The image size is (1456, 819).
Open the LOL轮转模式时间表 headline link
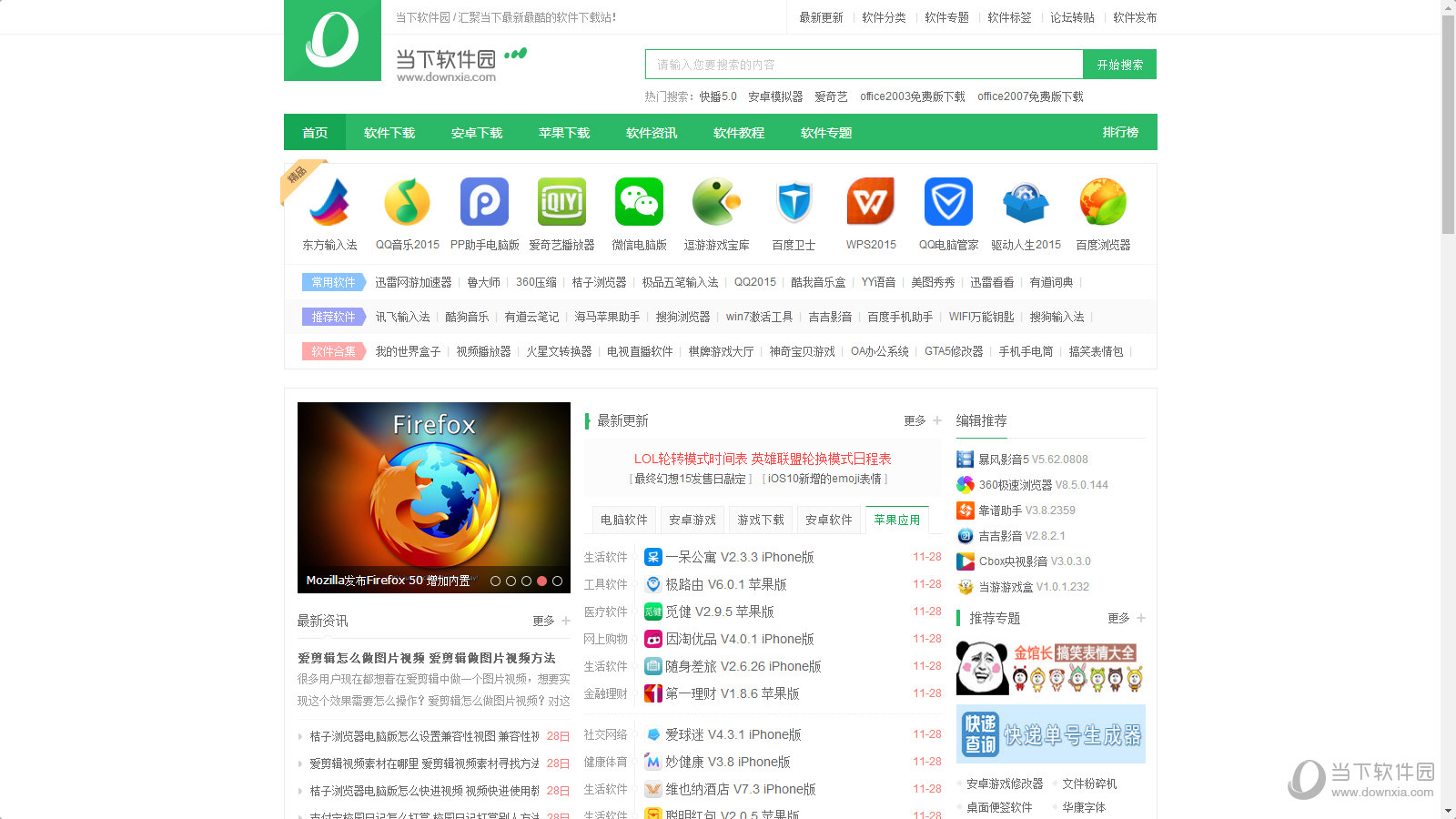(763, 459)
